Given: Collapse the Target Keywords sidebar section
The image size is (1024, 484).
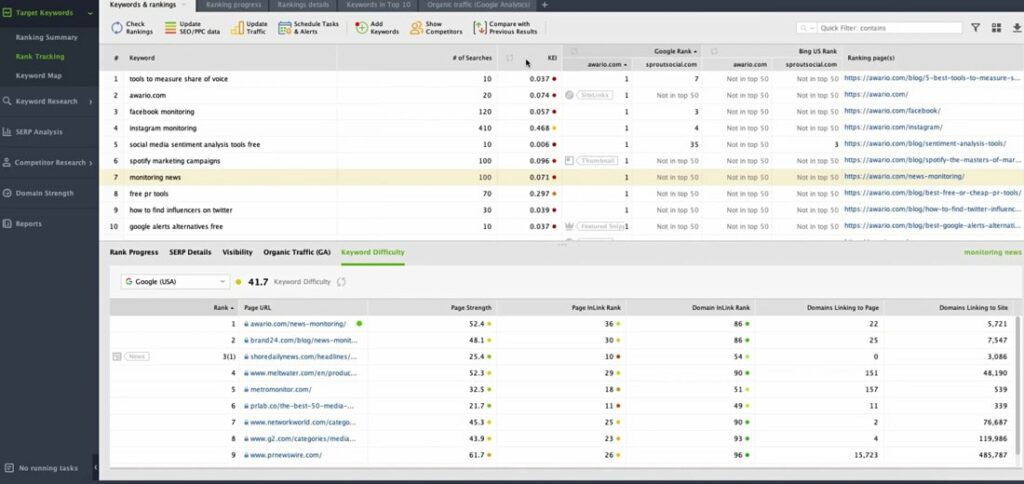Looking at the screenshot, I should [x=90, y=12].
